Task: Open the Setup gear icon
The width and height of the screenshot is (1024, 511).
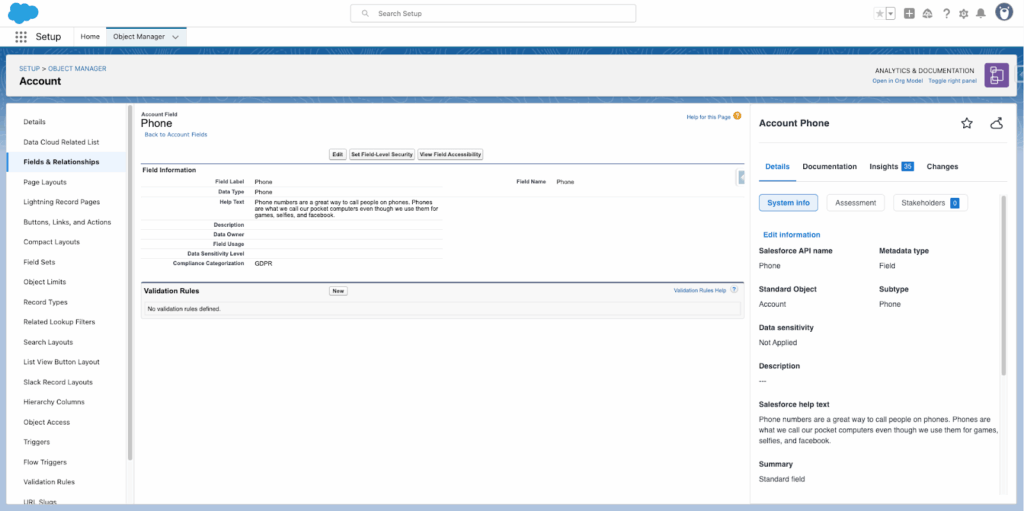Action: [x=963, y=14]
